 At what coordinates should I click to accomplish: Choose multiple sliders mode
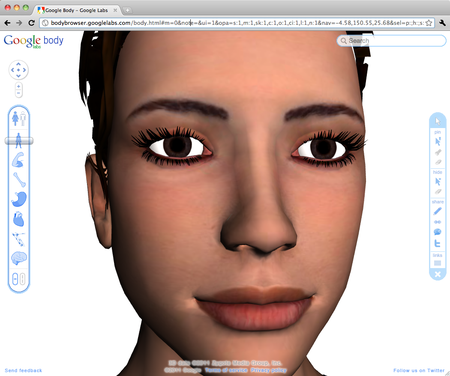[x=22, y=279]
